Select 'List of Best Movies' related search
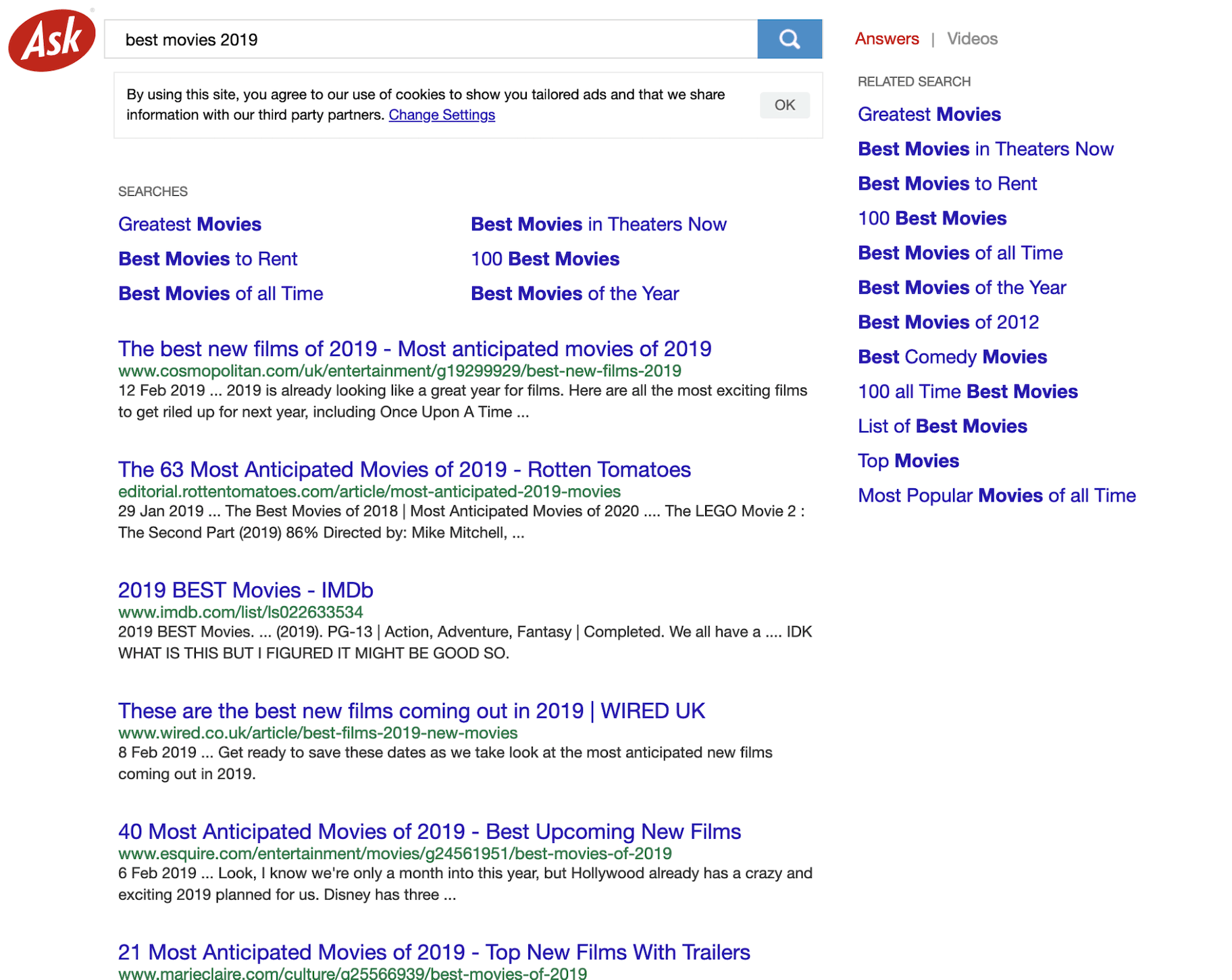This screenshot has width=1232, height=980. (x=942, y=426)
